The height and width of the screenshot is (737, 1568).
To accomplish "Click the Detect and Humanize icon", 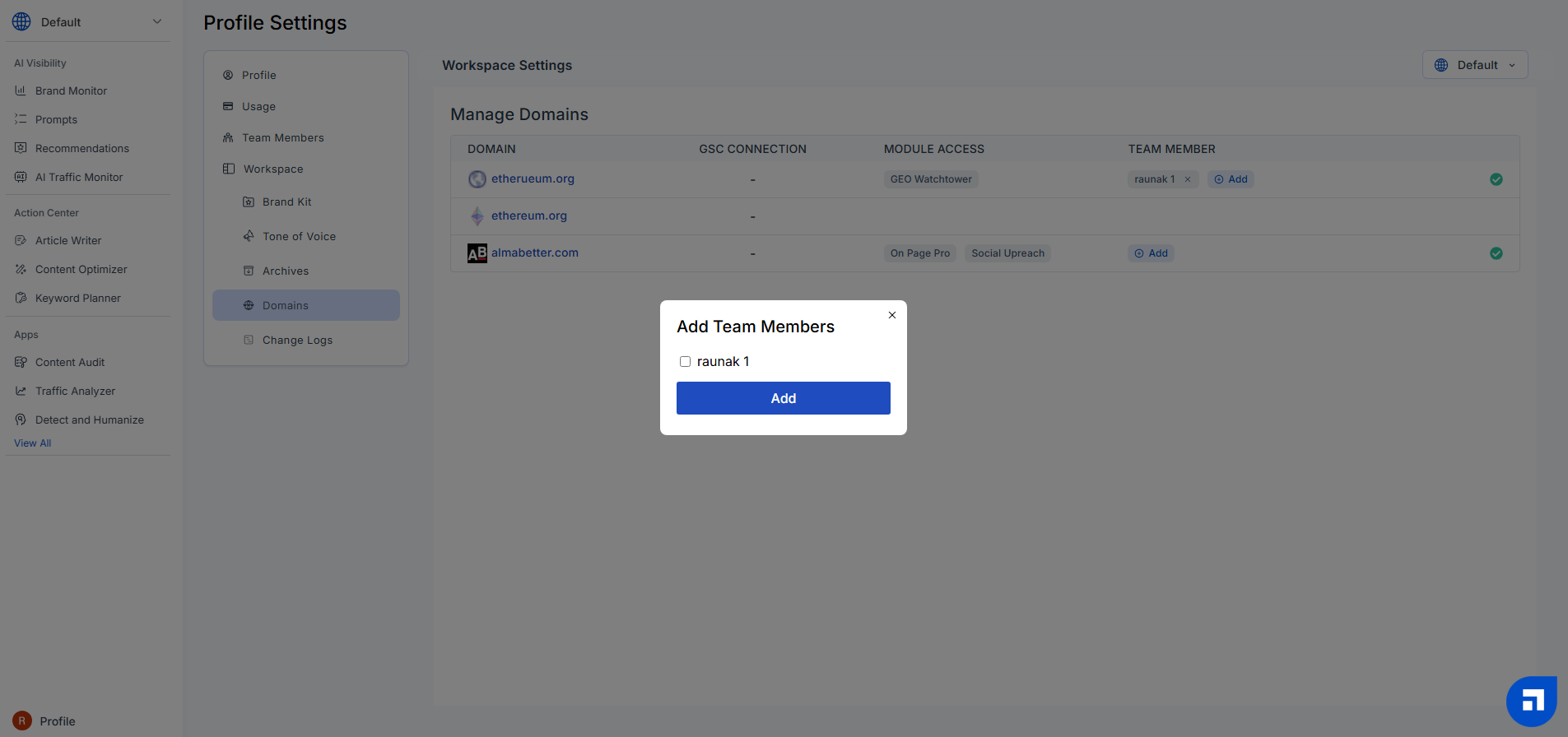I will (21, 420).
